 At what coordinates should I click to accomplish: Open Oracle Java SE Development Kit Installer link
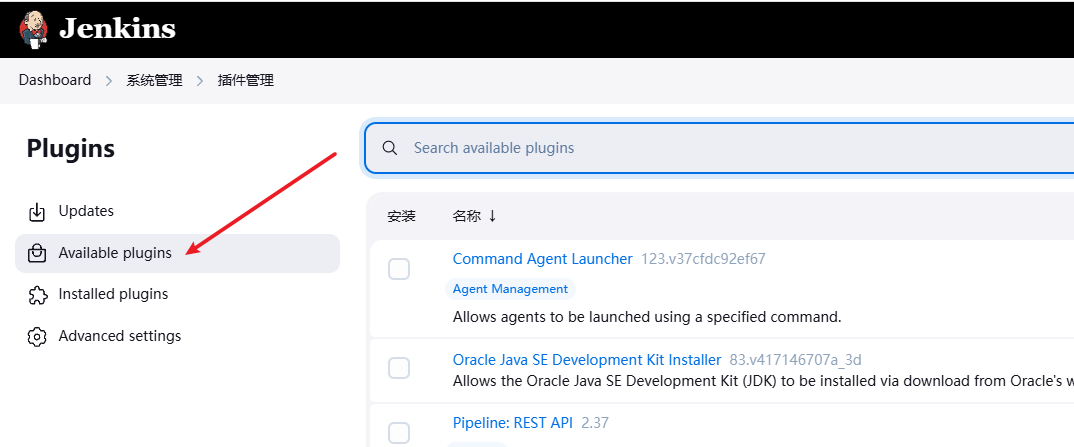click(x=586, y=360)
